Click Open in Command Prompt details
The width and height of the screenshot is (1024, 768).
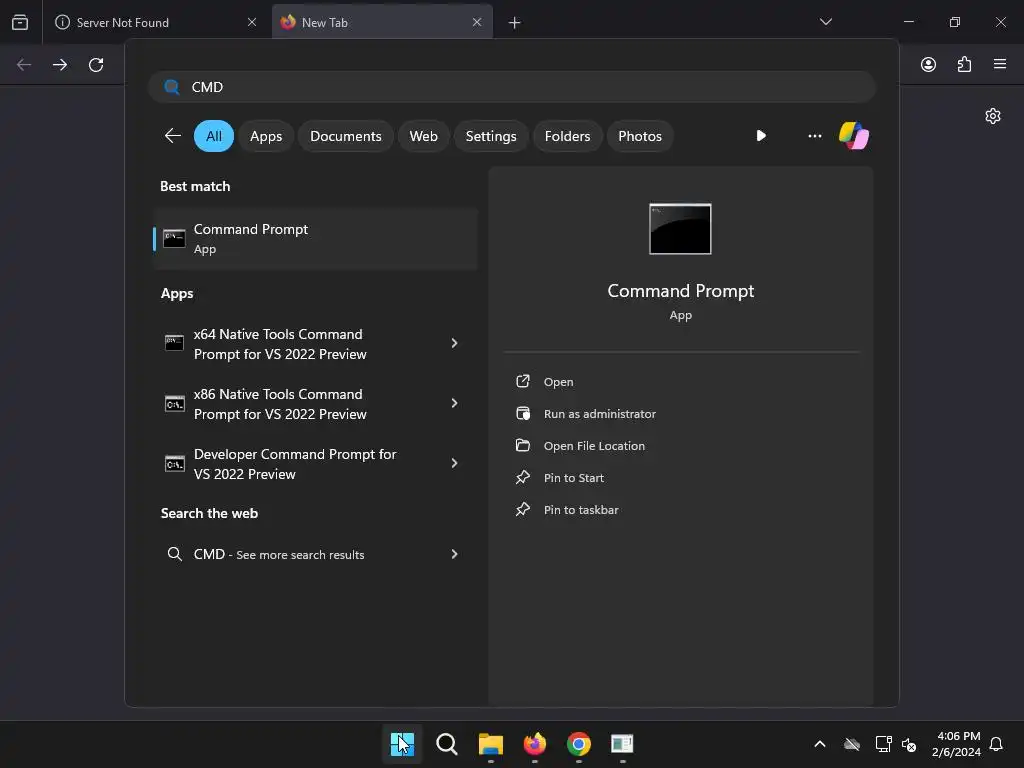(558, 382)
